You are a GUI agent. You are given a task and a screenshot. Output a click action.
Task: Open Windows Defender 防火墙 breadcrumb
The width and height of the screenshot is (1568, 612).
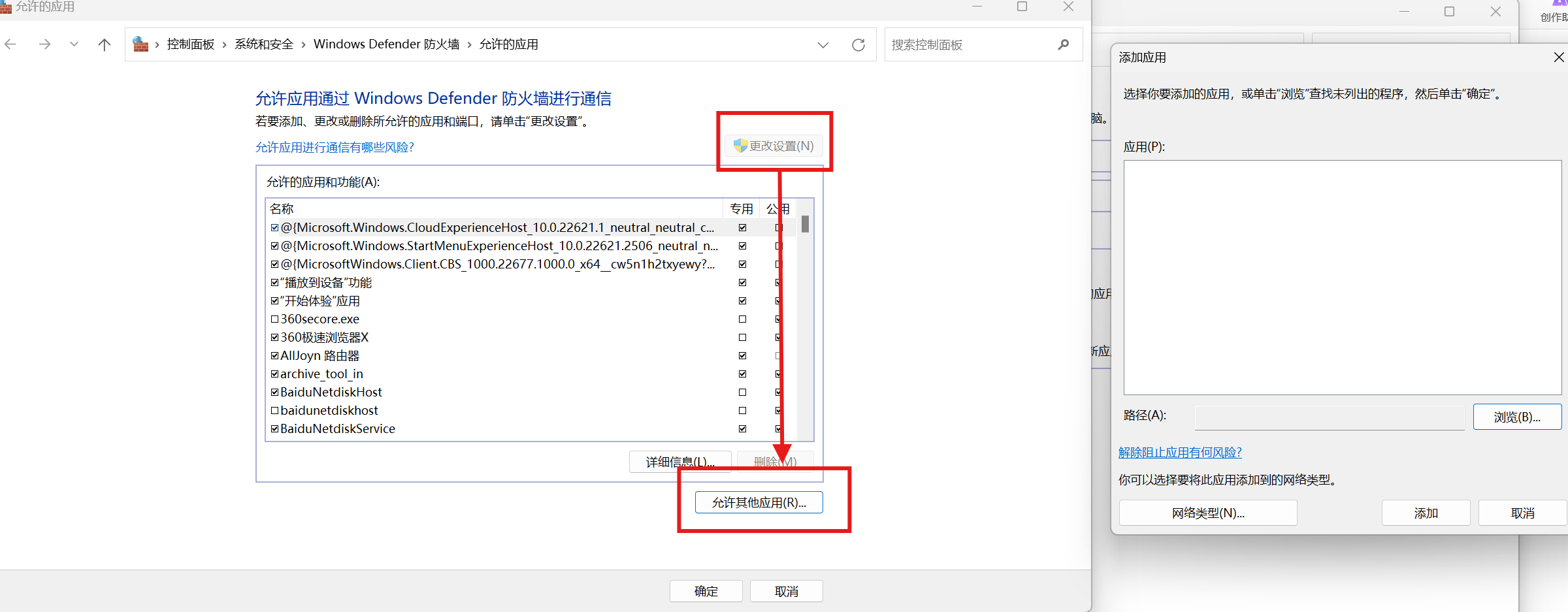(x=387, y=44)
